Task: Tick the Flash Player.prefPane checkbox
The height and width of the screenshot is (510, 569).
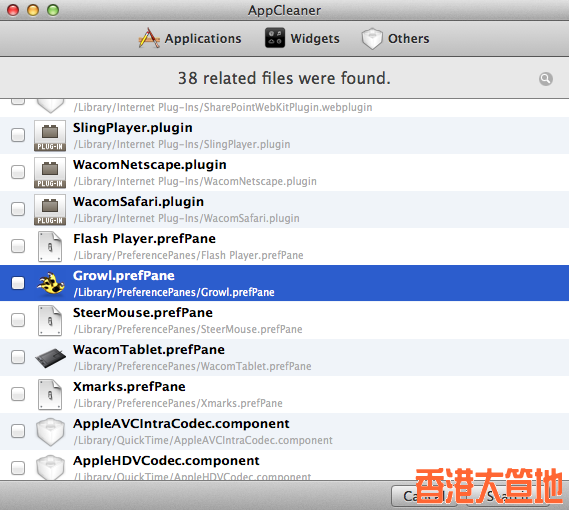Action: point(18,246)
